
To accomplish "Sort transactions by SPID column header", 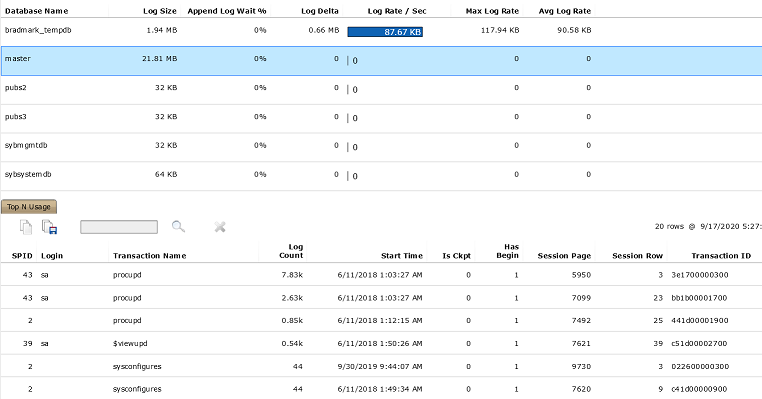I will (22, 256).
